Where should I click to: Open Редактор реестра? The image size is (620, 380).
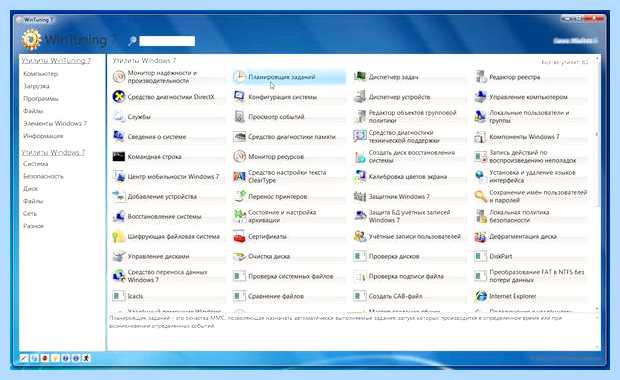click(530, 77)
